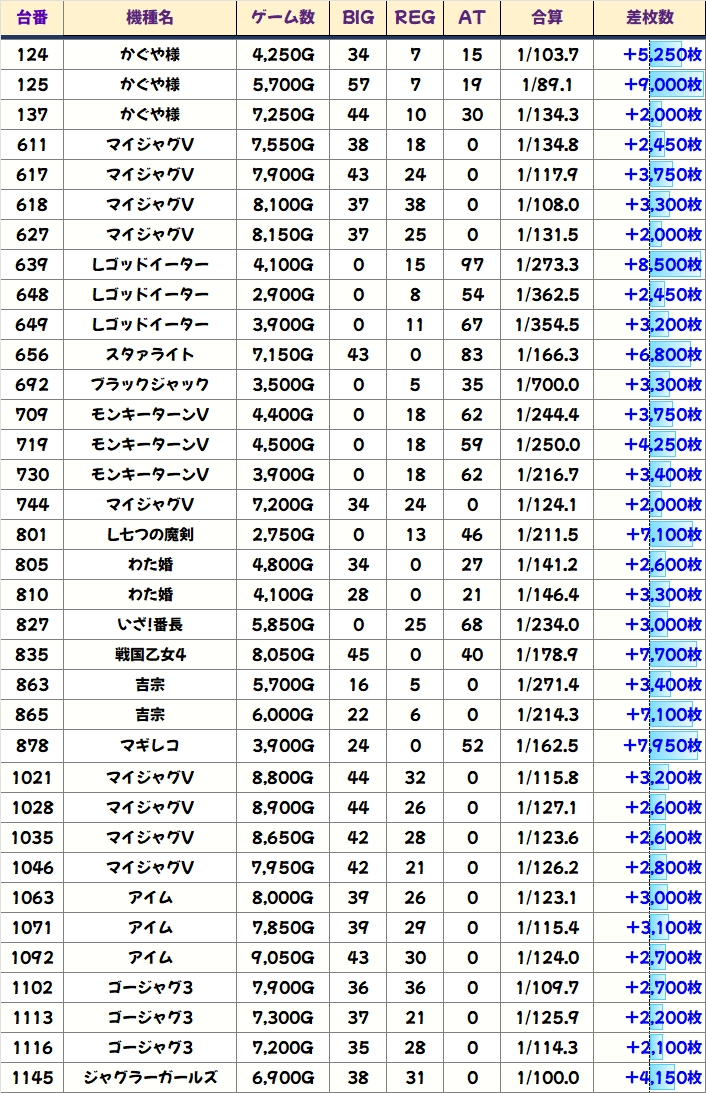Click the 合算 column header
The image size is (706, 1093).
click(547, 17)
